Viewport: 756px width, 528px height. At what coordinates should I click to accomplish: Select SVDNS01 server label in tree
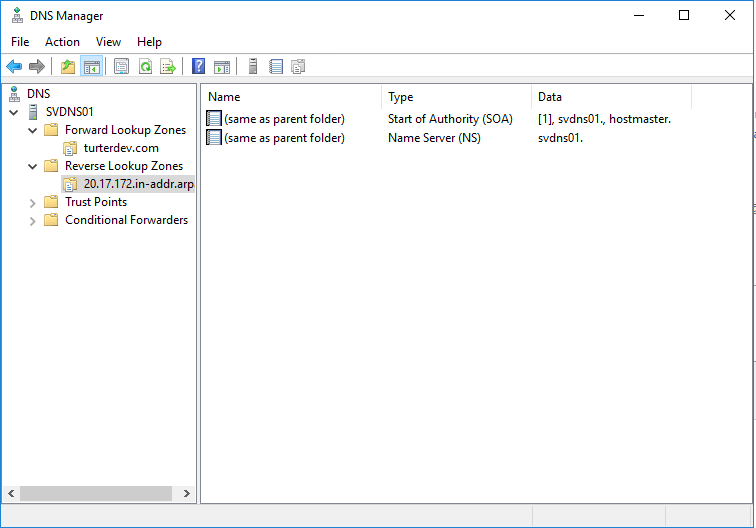pyautogui.click(x=69, y=112)
